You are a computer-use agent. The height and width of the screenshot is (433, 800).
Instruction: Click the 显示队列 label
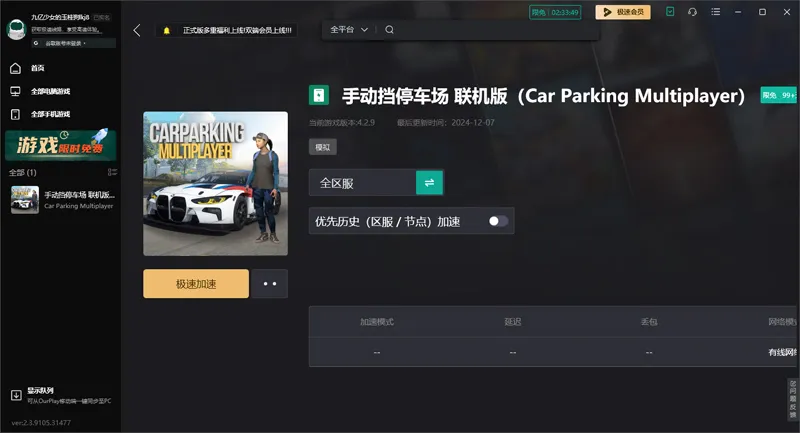click(x=40, y=390)
